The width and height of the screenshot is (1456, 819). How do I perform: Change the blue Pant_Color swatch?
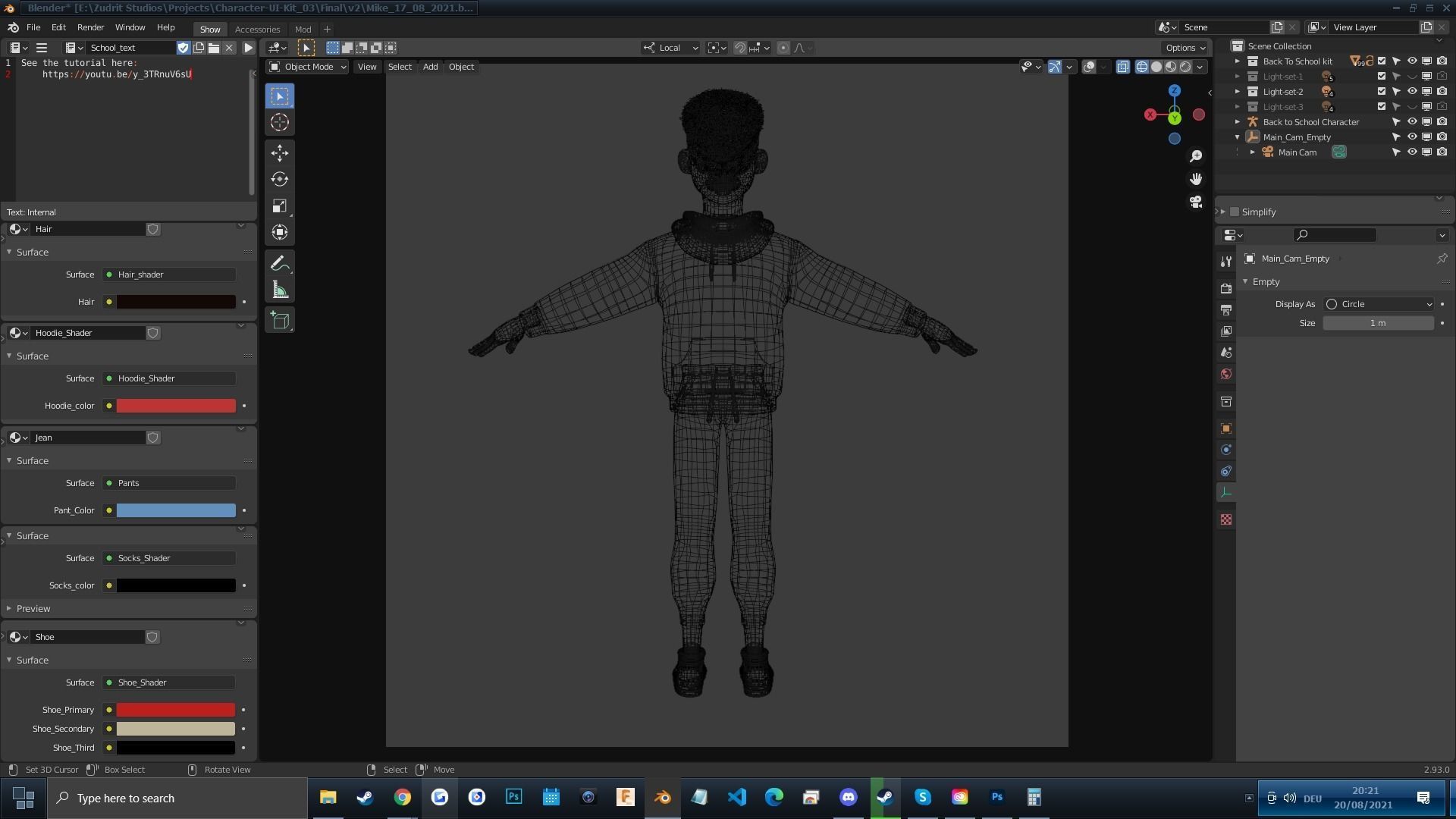176,510
